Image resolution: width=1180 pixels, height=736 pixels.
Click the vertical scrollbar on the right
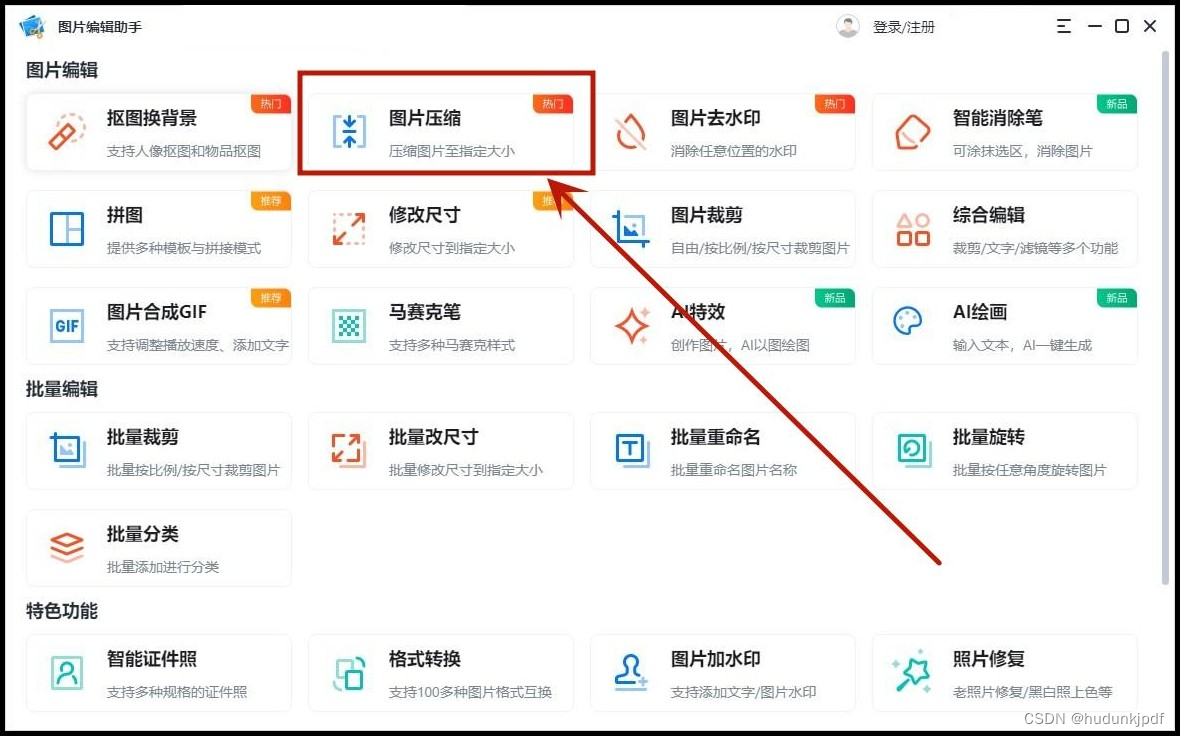point(1165,320)
